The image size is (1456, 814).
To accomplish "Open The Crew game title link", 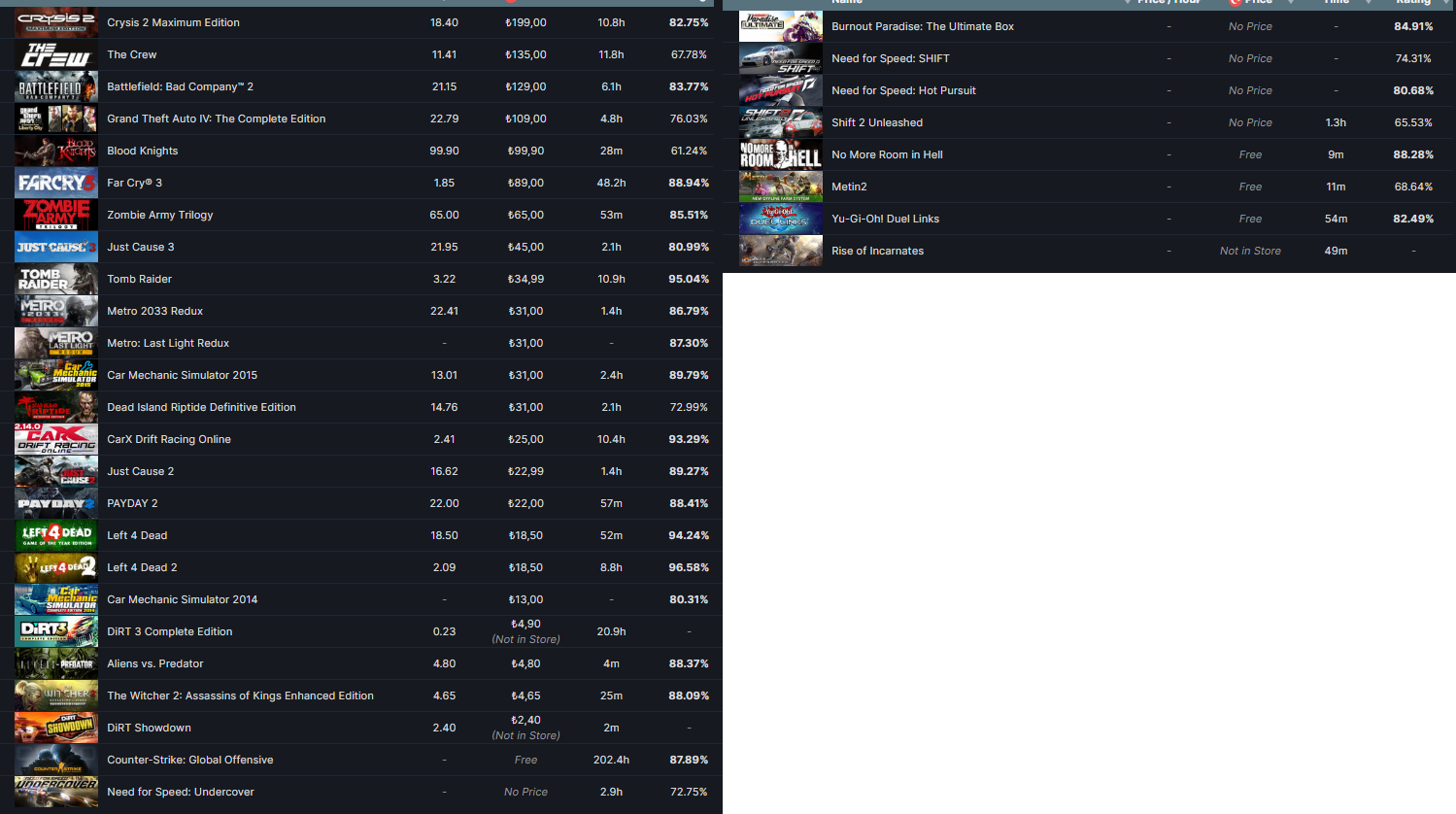I will 131,54.
